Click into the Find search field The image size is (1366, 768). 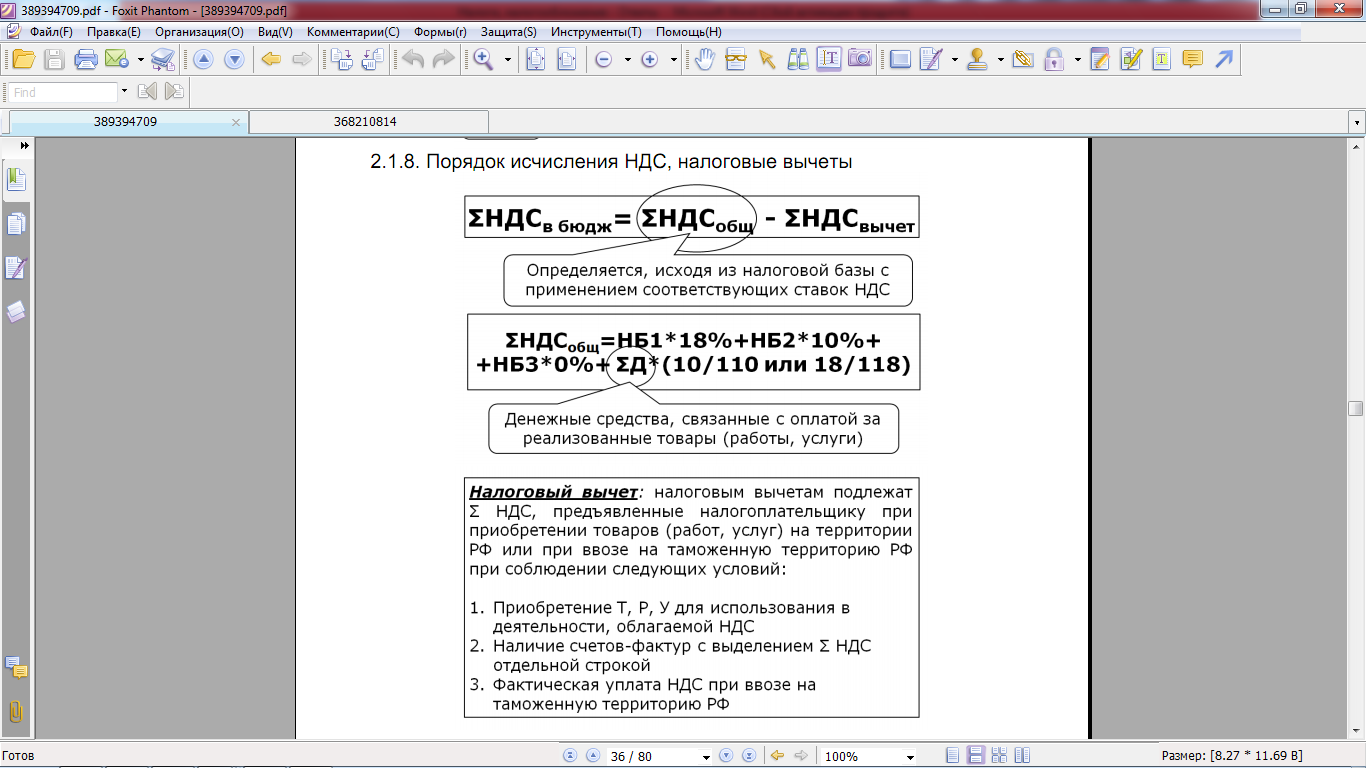pyautogui.click(x=63, y=92)
